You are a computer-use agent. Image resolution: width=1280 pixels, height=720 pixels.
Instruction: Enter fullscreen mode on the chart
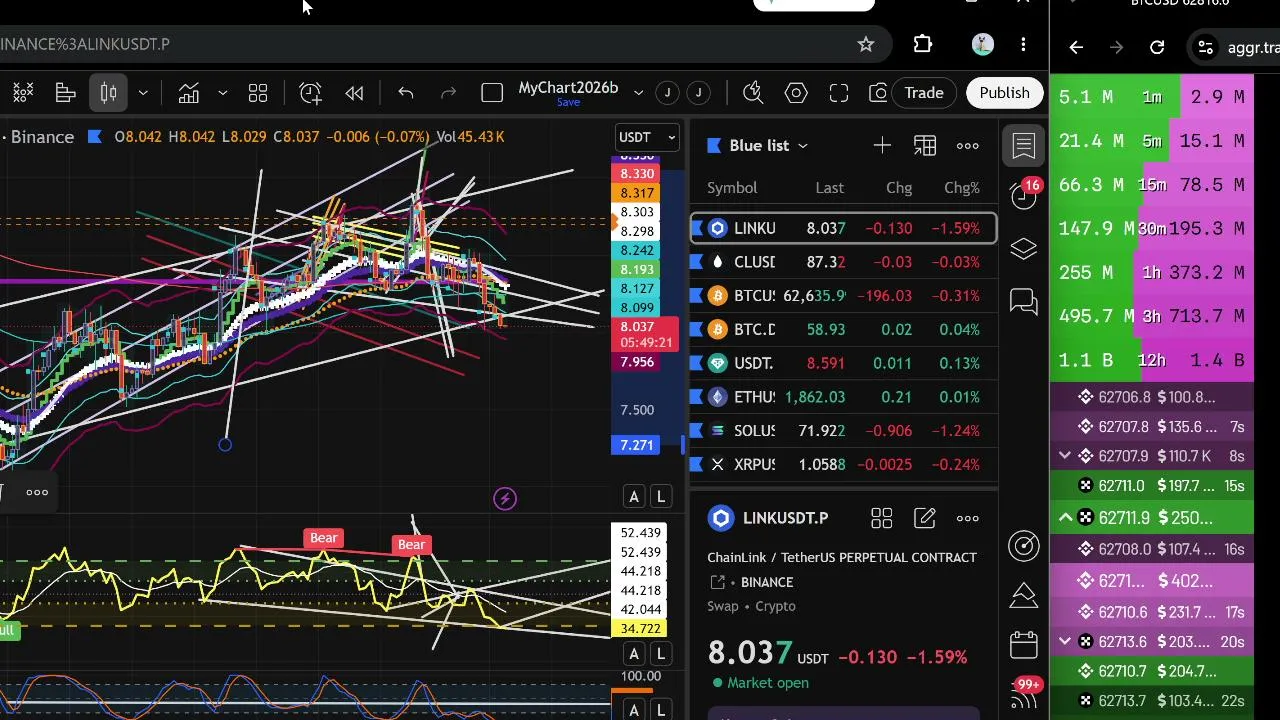click(839, 93)
